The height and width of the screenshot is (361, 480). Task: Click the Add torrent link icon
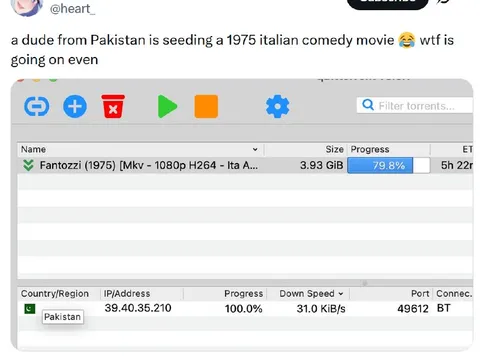[37, 107]
